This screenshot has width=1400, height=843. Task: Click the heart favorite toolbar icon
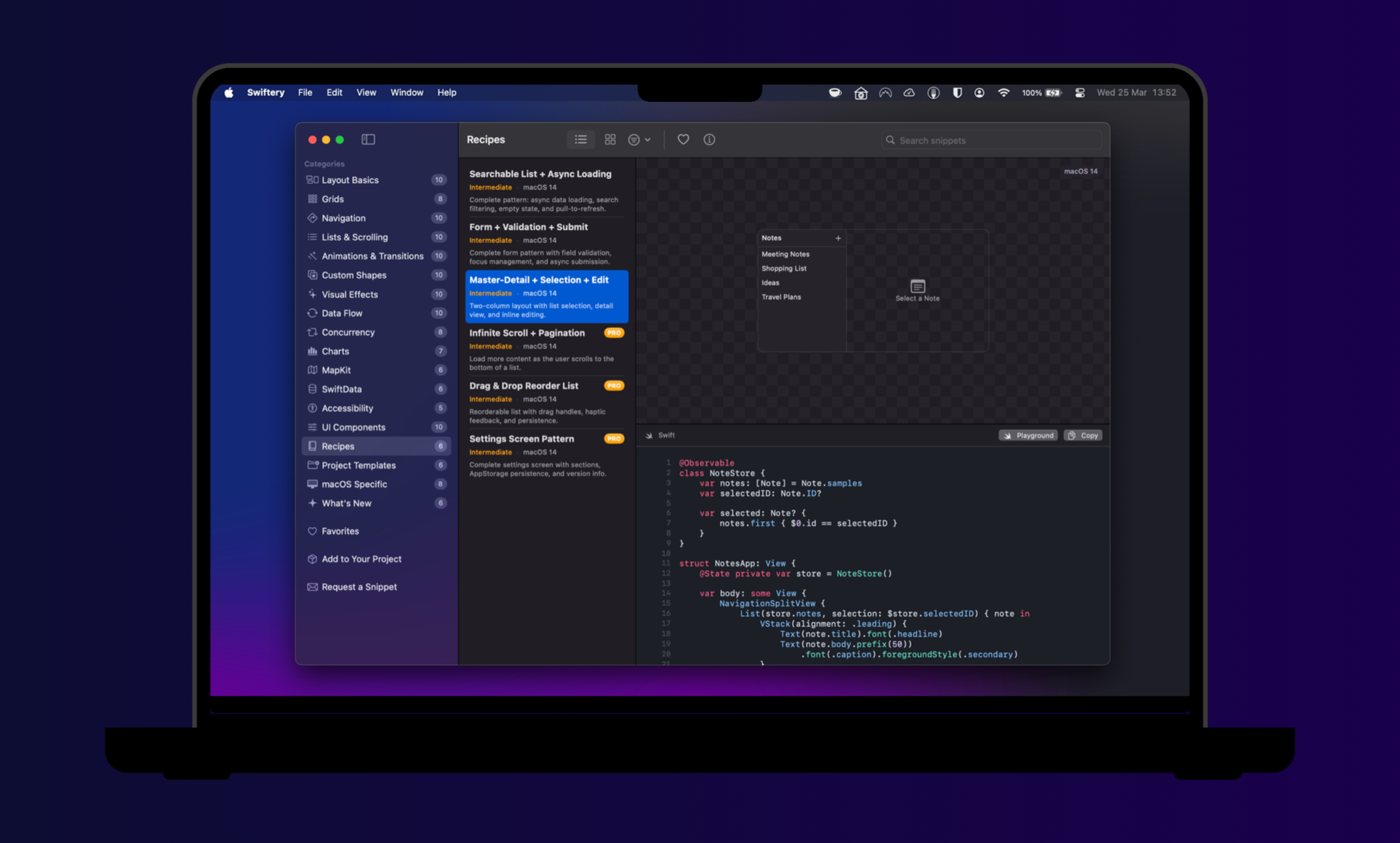683,139
